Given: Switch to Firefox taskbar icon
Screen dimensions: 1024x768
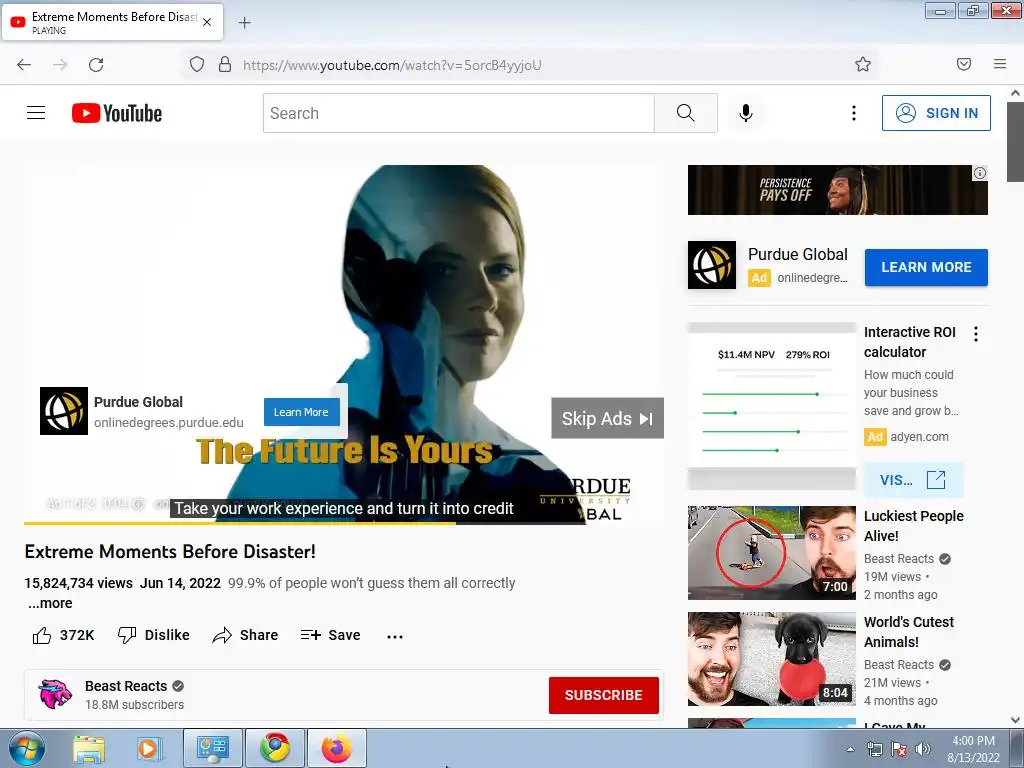Looking at the screenshot, I should point(337,748).
